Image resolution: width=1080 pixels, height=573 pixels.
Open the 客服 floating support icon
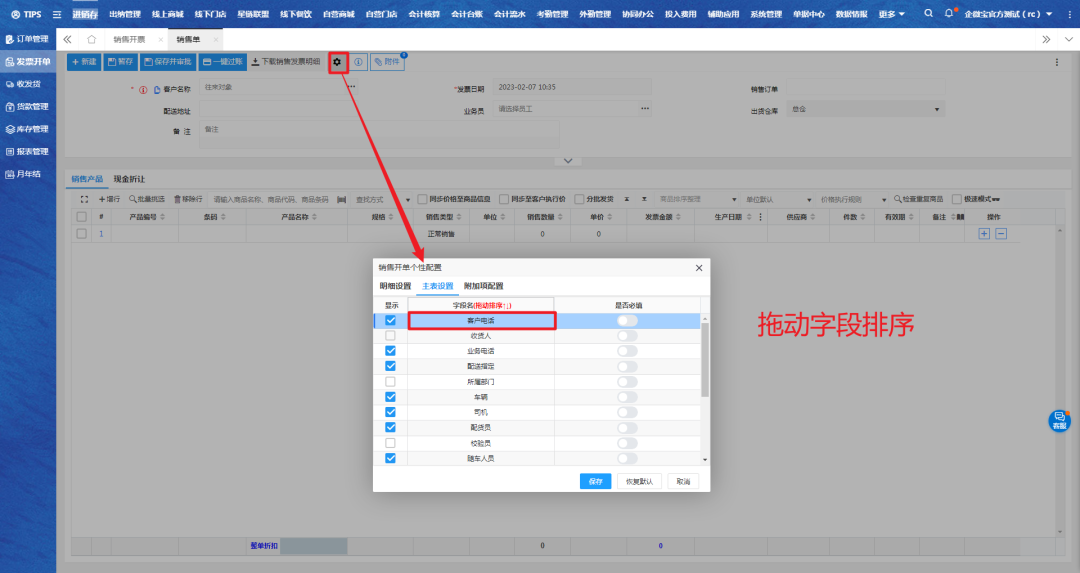1059,420
